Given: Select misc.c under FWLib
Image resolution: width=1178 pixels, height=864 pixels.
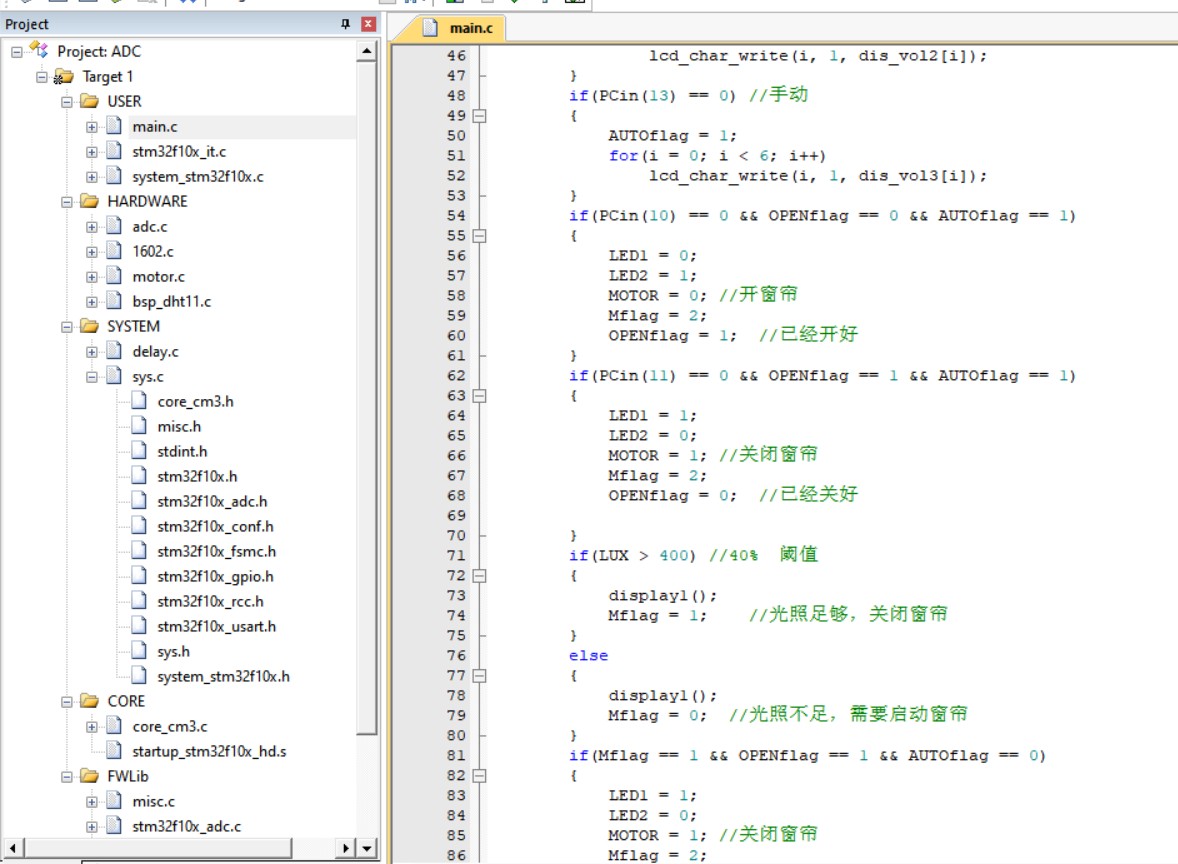Looking at the screenshot, I should point(153,802).
